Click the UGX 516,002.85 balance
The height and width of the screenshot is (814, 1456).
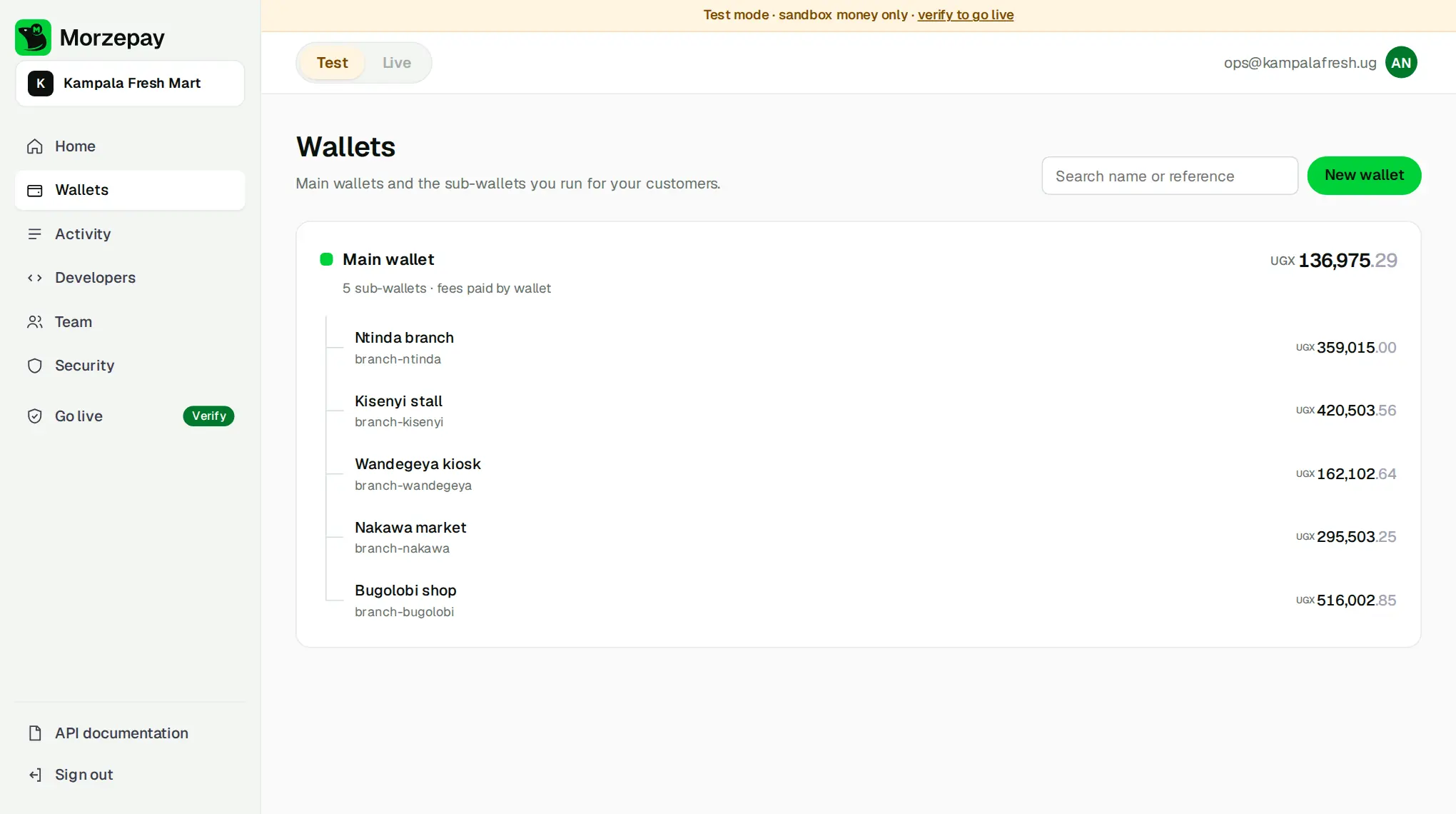point(1346,601)
